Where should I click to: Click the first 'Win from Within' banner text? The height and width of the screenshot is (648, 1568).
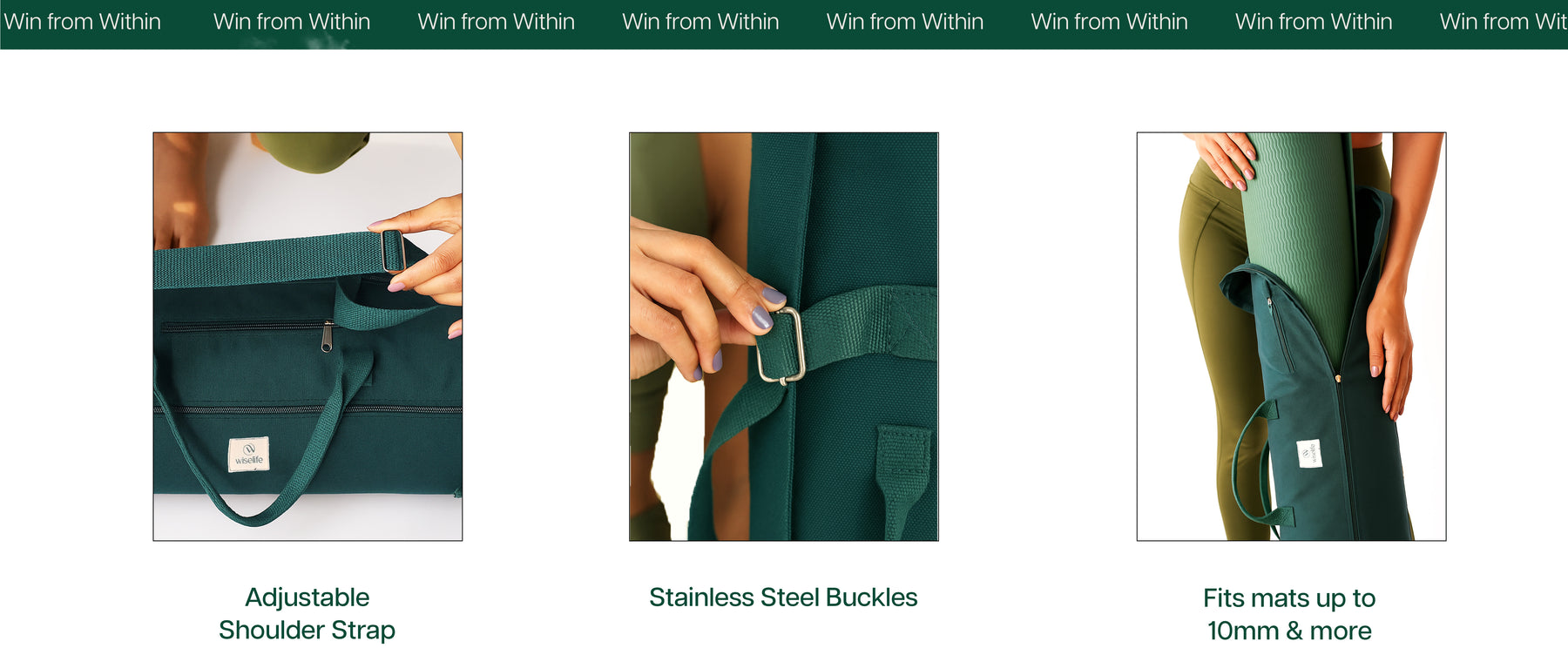(x=82, y=22)
